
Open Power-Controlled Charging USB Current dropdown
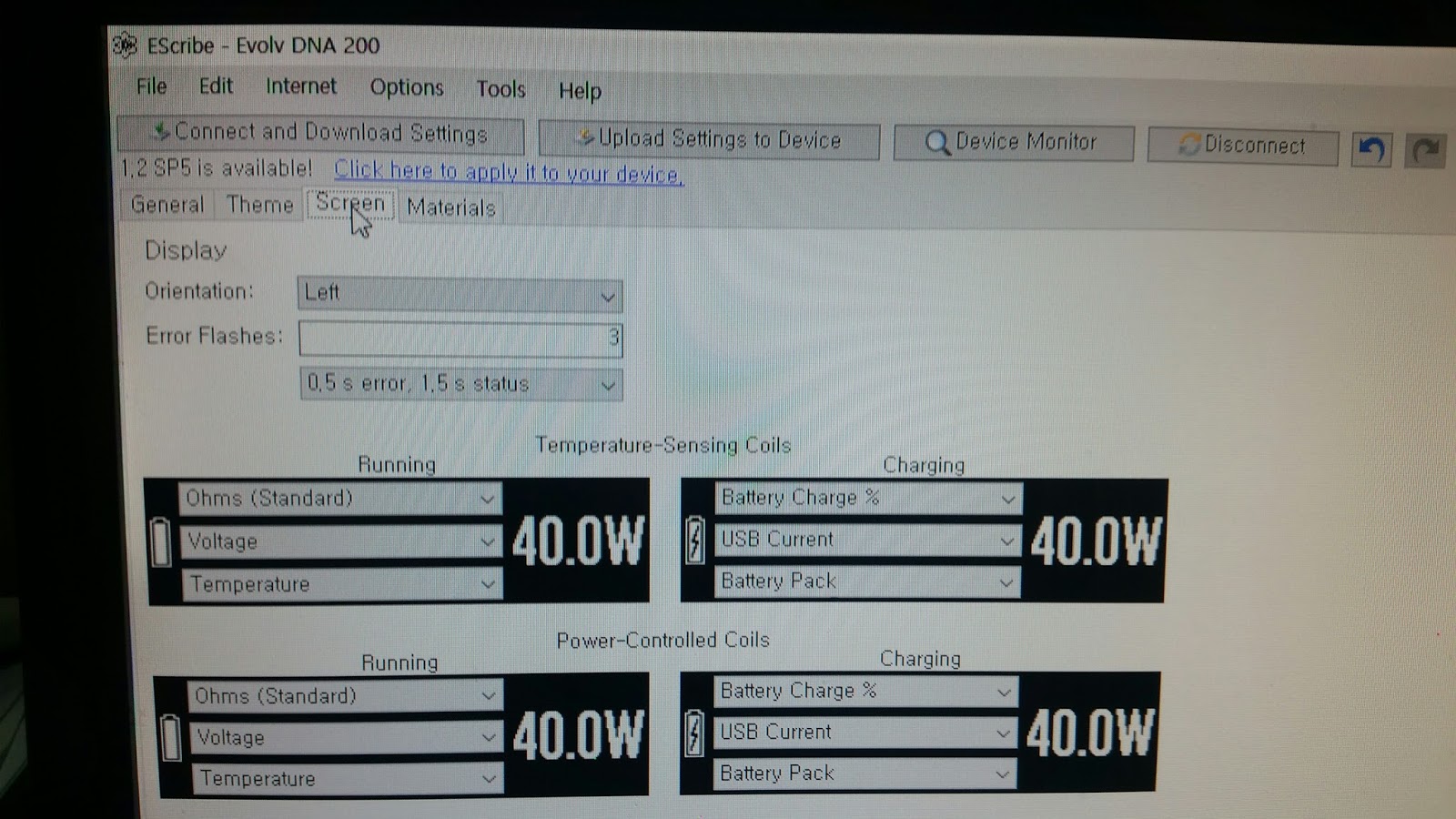(x=864, y=733)
